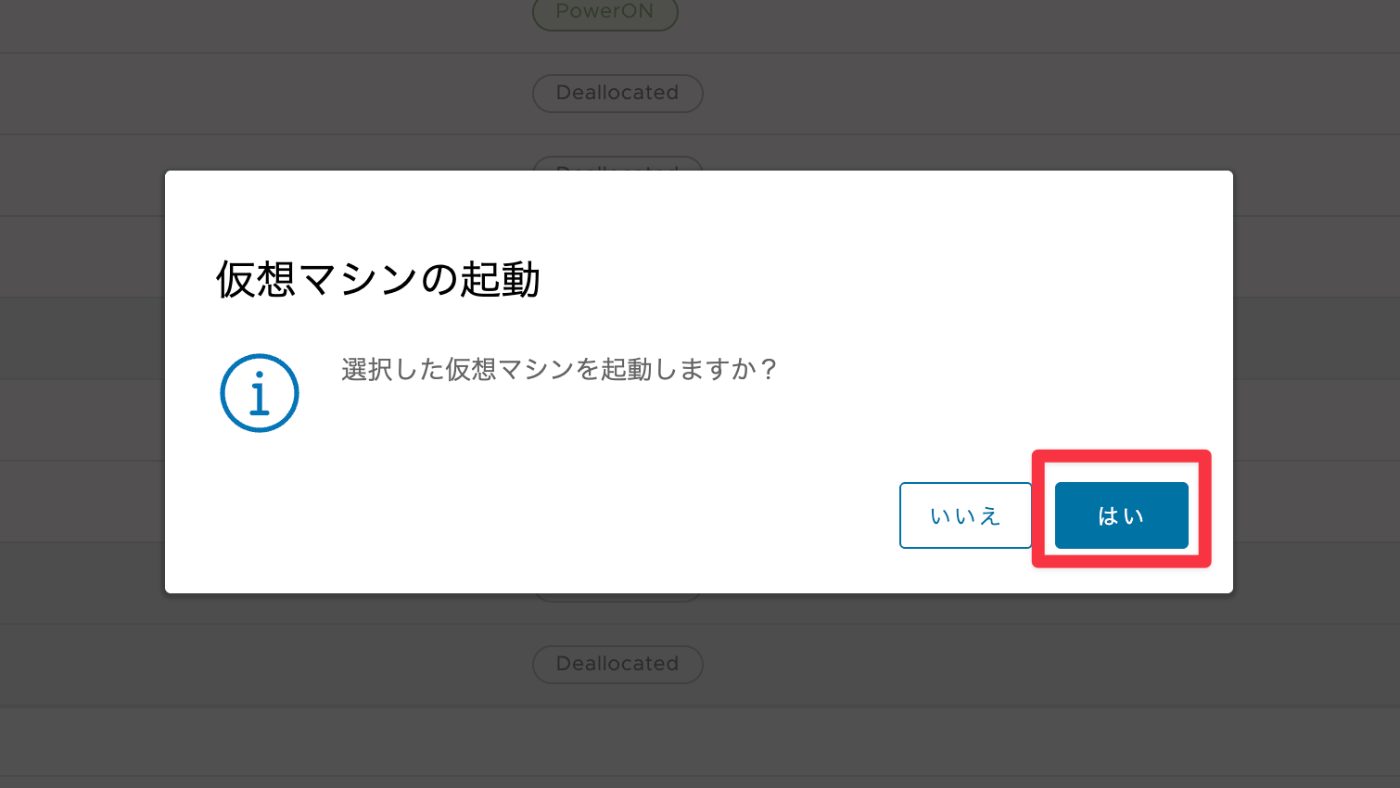Click the blank area right of the dialog title
This screenshot has width=1400, height=788.
tap(880, 281)
